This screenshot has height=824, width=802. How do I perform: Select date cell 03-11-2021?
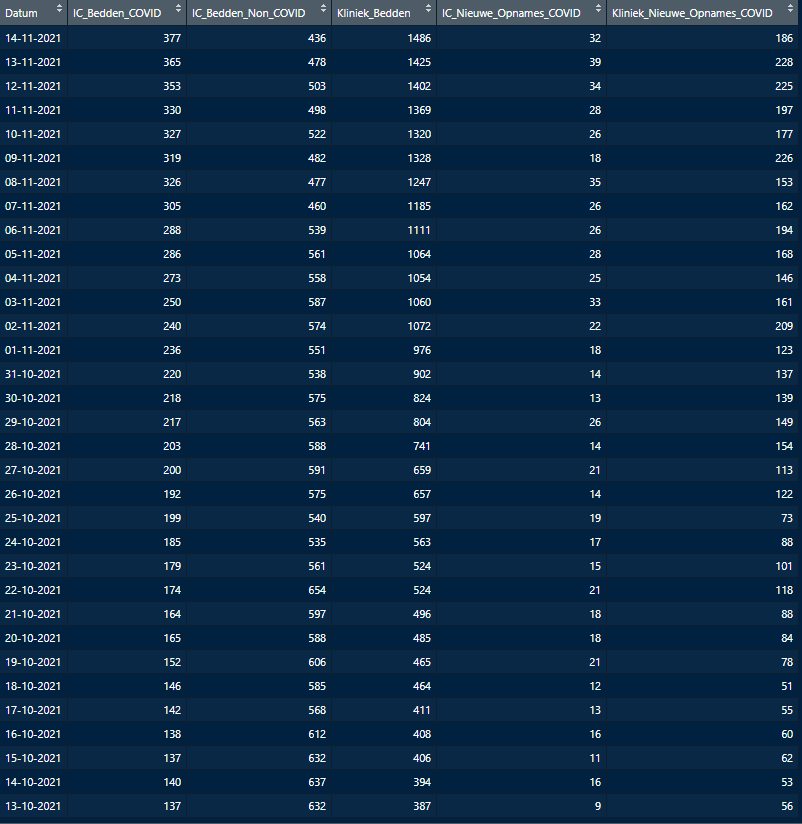click(x=33, y=302)
